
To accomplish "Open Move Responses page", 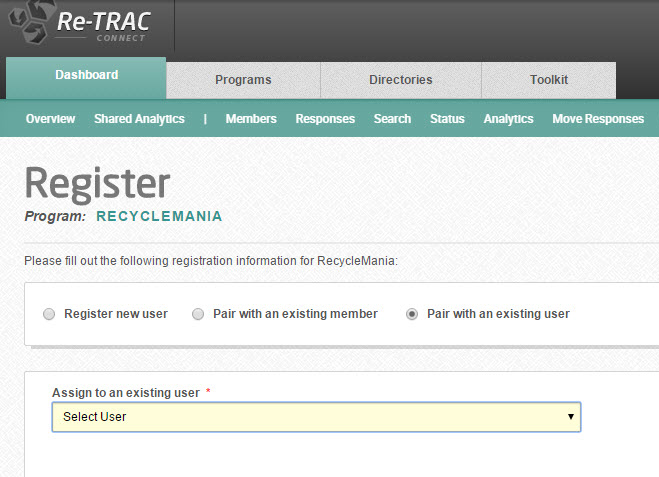I will [598, 119].
